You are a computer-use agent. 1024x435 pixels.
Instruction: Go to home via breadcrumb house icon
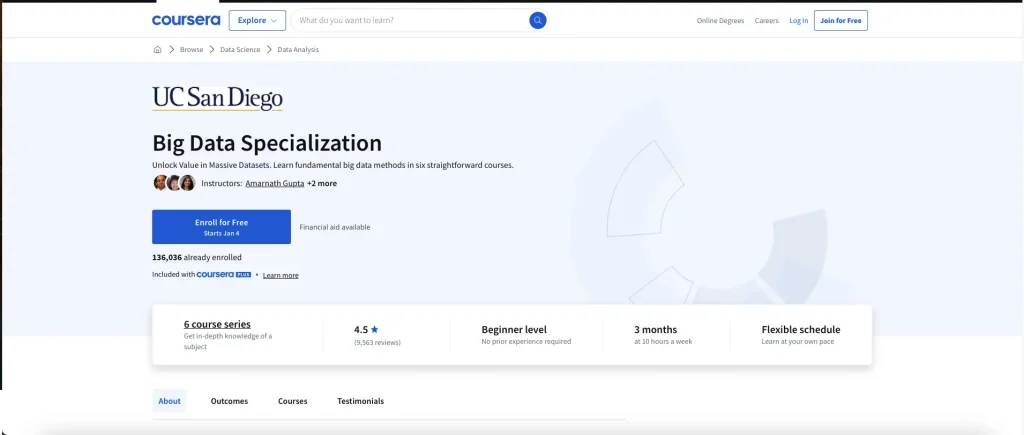tap(157, 50)
